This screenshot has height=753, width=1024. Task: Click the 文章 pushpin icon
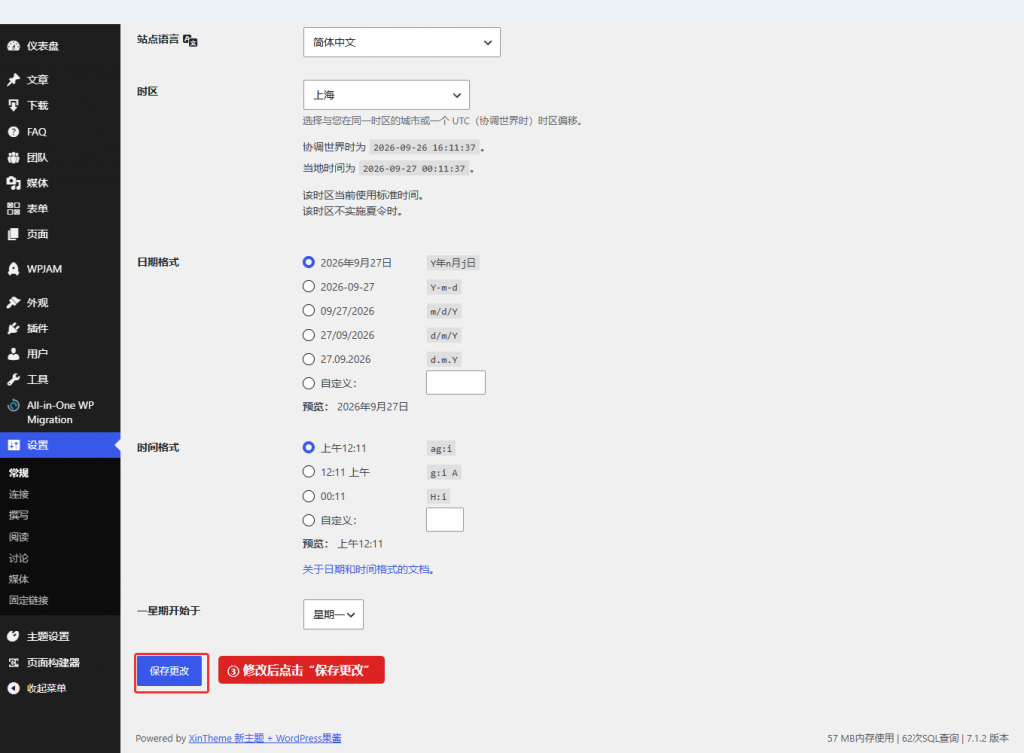click(x=13, y=80)
